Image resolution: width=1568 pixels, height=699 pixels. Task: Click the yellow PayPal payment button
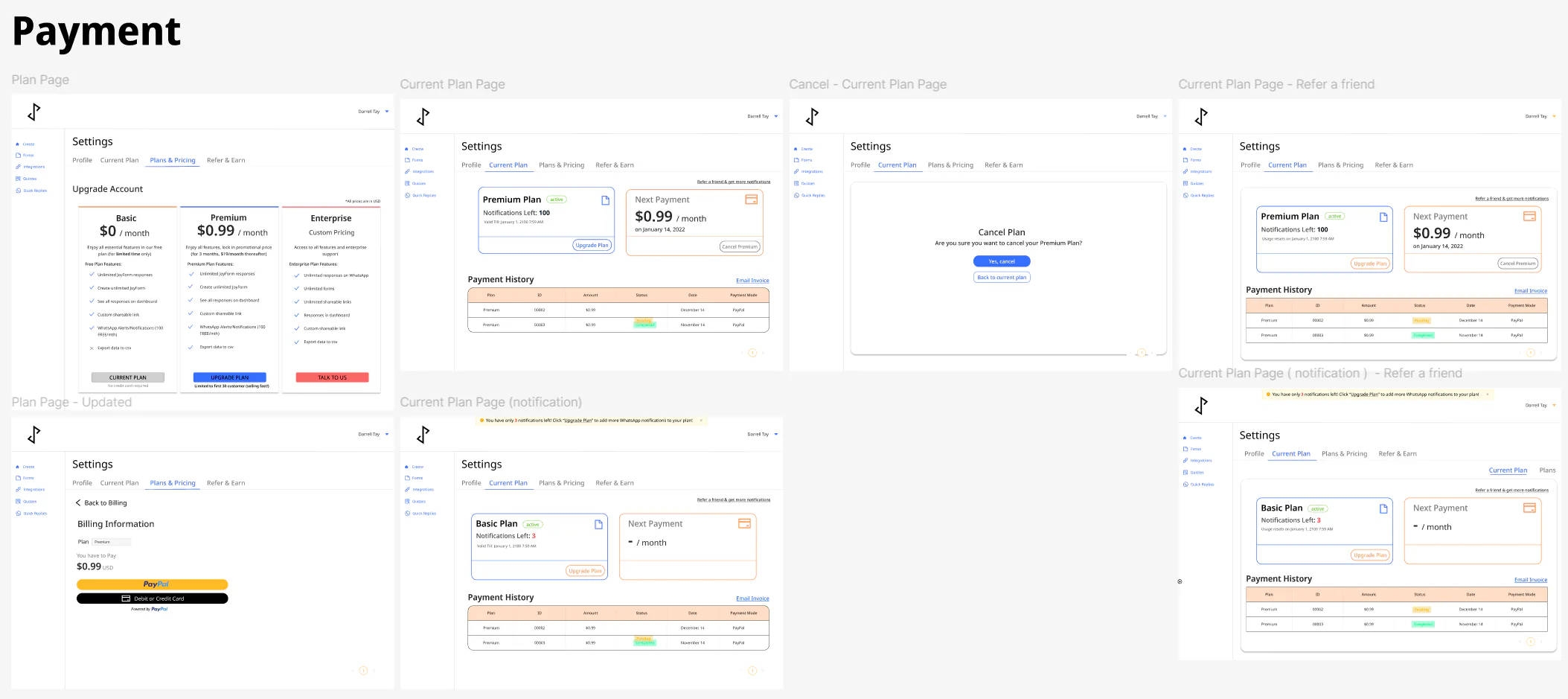click(x=152, y=584)
